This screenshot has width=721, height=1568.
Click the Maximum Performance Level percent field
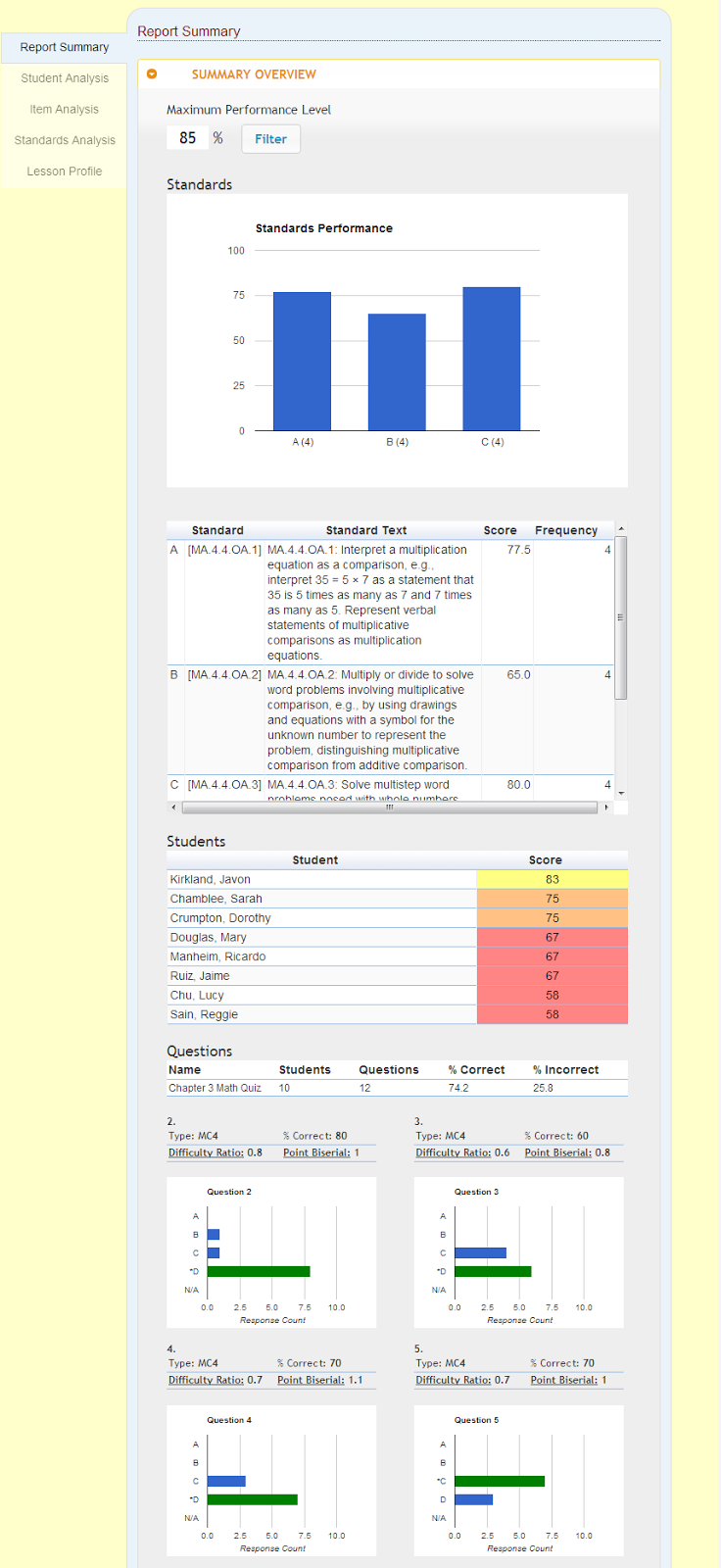[x=187, y=138]
